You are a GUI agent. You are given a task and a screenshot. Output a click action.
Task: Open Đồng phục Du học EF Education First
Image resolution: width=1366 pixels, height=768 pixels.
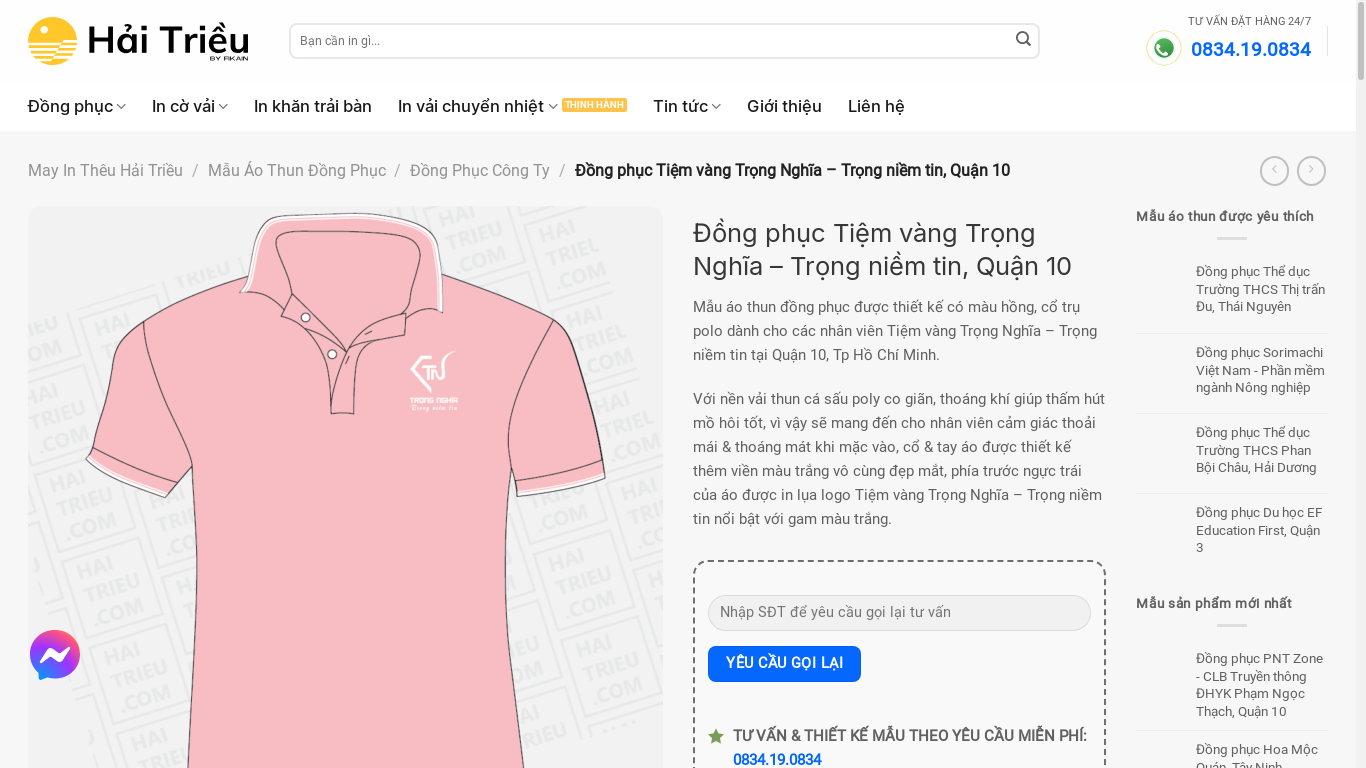pyautogui.click(x=1260, y=530)
